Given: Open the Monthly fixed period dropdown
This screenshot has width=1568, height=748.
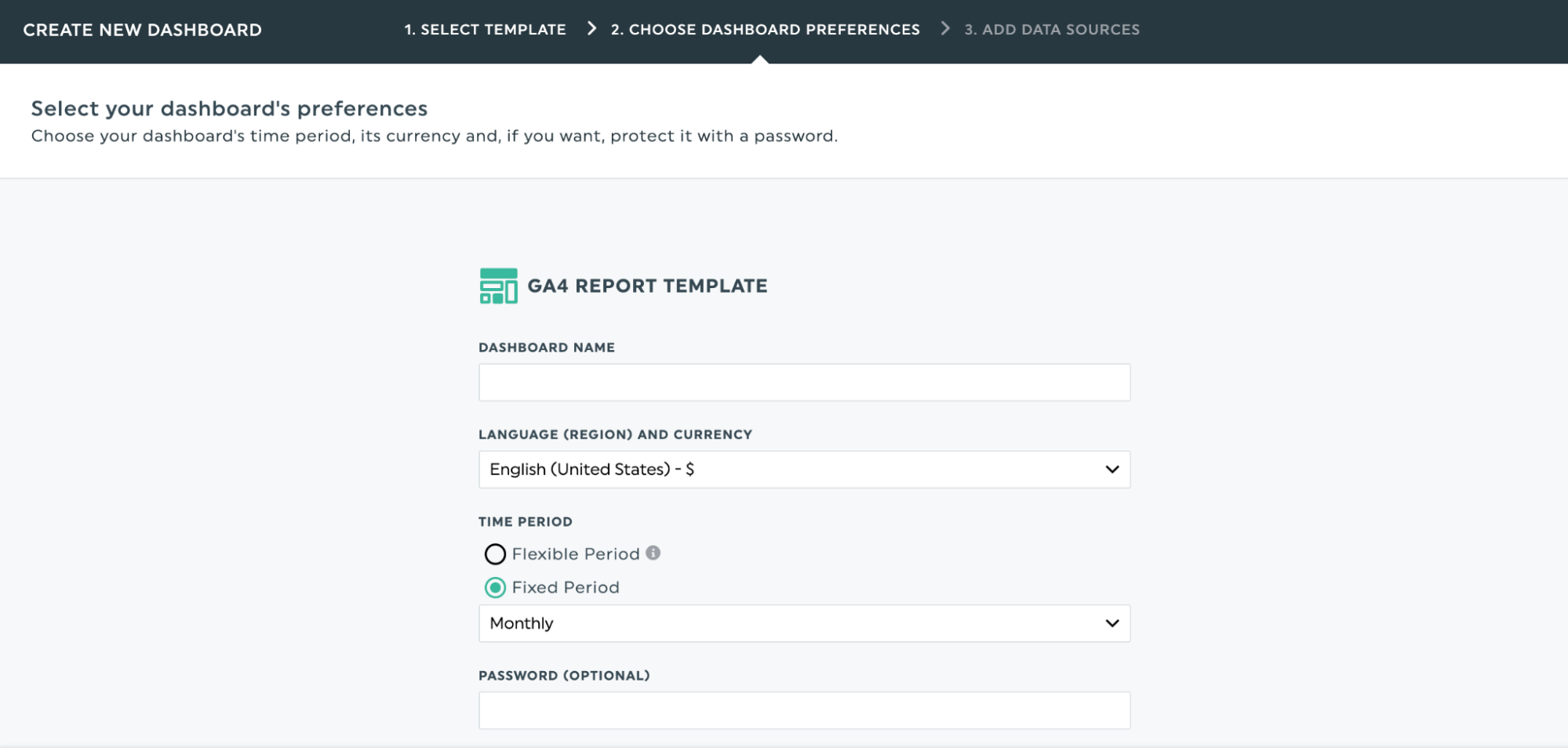Looking at the screenshot, I should coord(804,623).
